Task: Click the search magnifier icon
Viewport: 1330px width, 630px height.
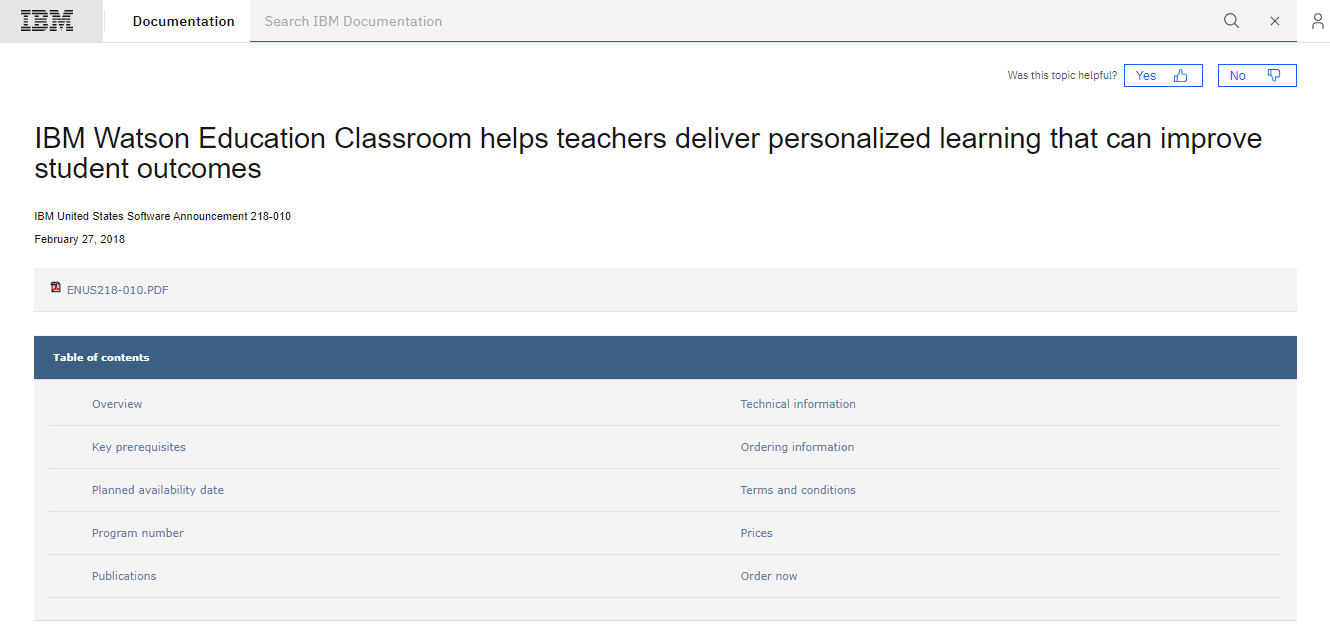Action: [1231, 20]
